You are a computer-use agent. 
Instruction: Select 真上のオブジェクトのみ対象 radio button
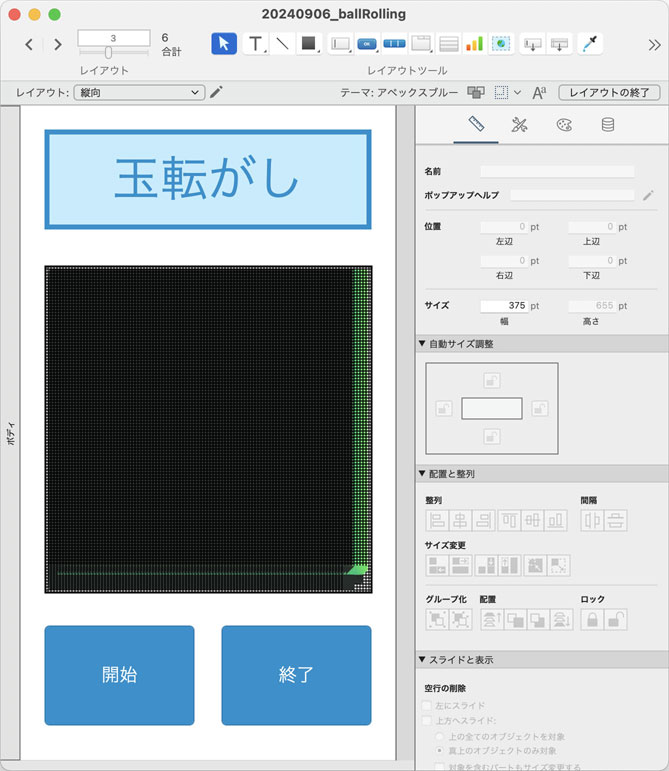[440, 751]
